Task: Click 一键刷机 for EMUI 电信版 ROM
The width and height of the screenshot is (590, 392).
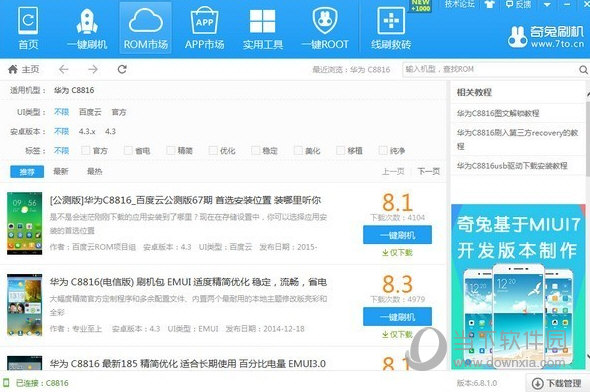Action: click(x=397, y=317)
